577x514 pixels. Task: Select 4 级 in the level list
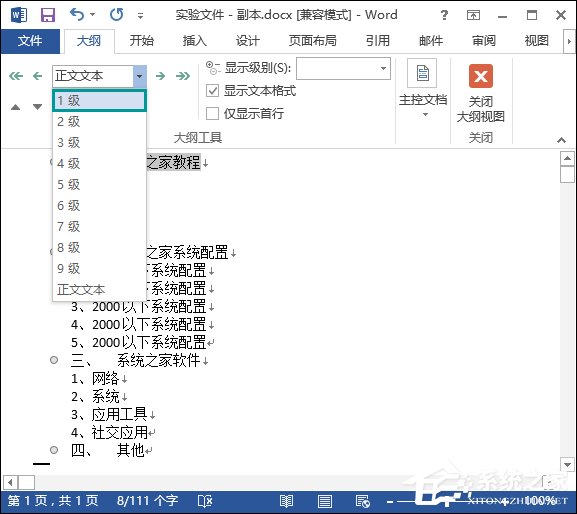click(99, 163)
